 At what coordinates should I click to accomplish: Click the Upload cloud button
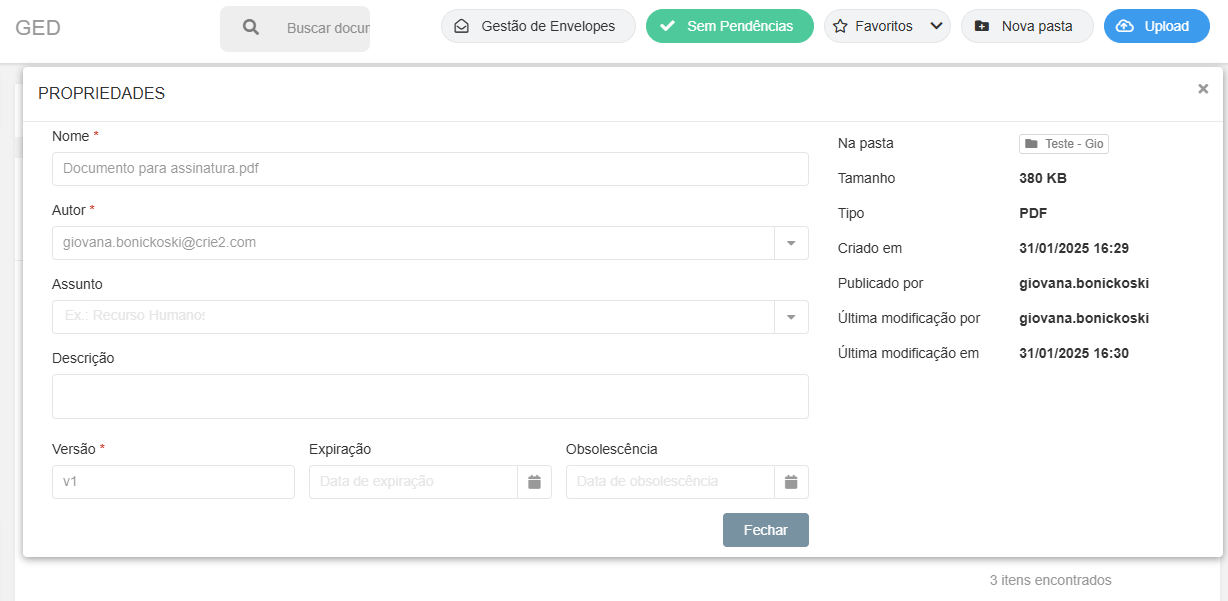coord(1156,26)
